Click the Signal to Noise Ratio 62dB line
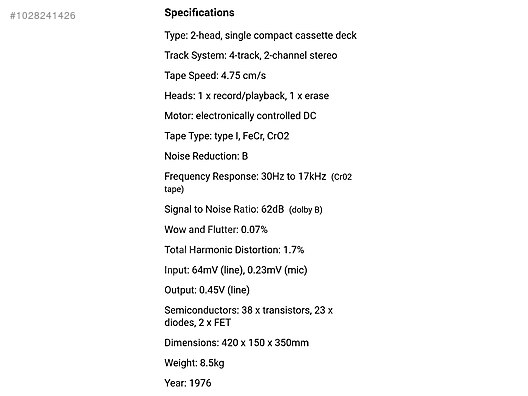The width and height of the screenshot is (528, 396). click(x=224, y=209)
